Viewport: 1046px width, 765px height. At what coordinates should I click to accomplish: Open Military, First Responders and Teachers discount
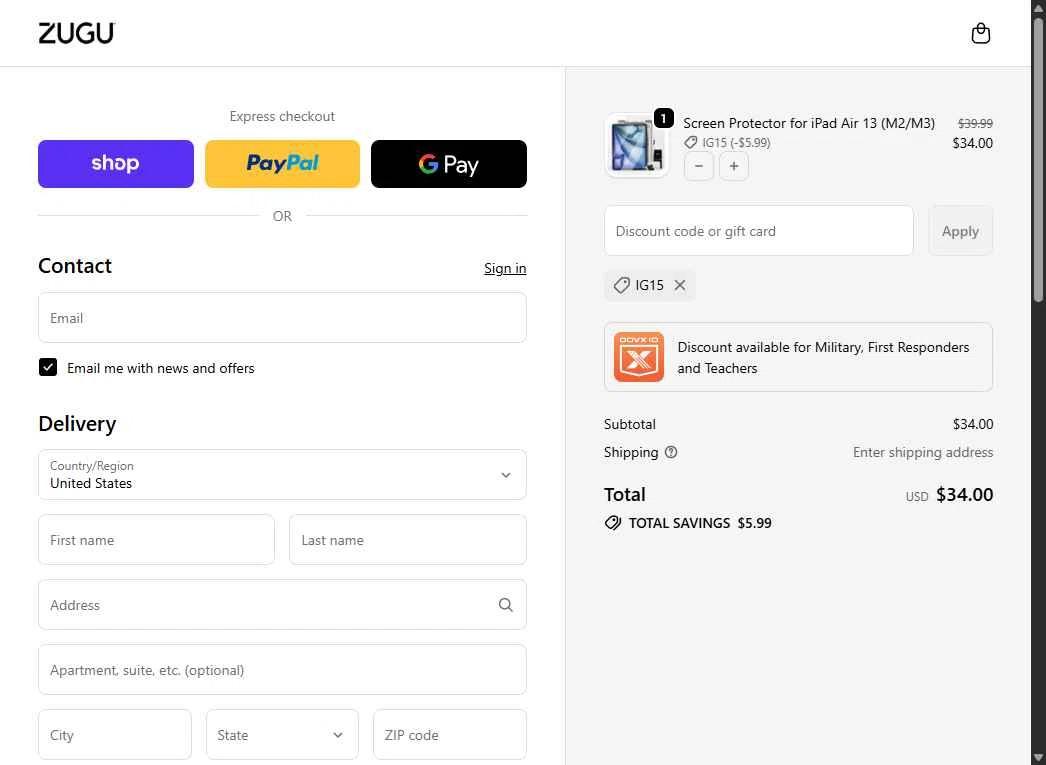point(799,357)
